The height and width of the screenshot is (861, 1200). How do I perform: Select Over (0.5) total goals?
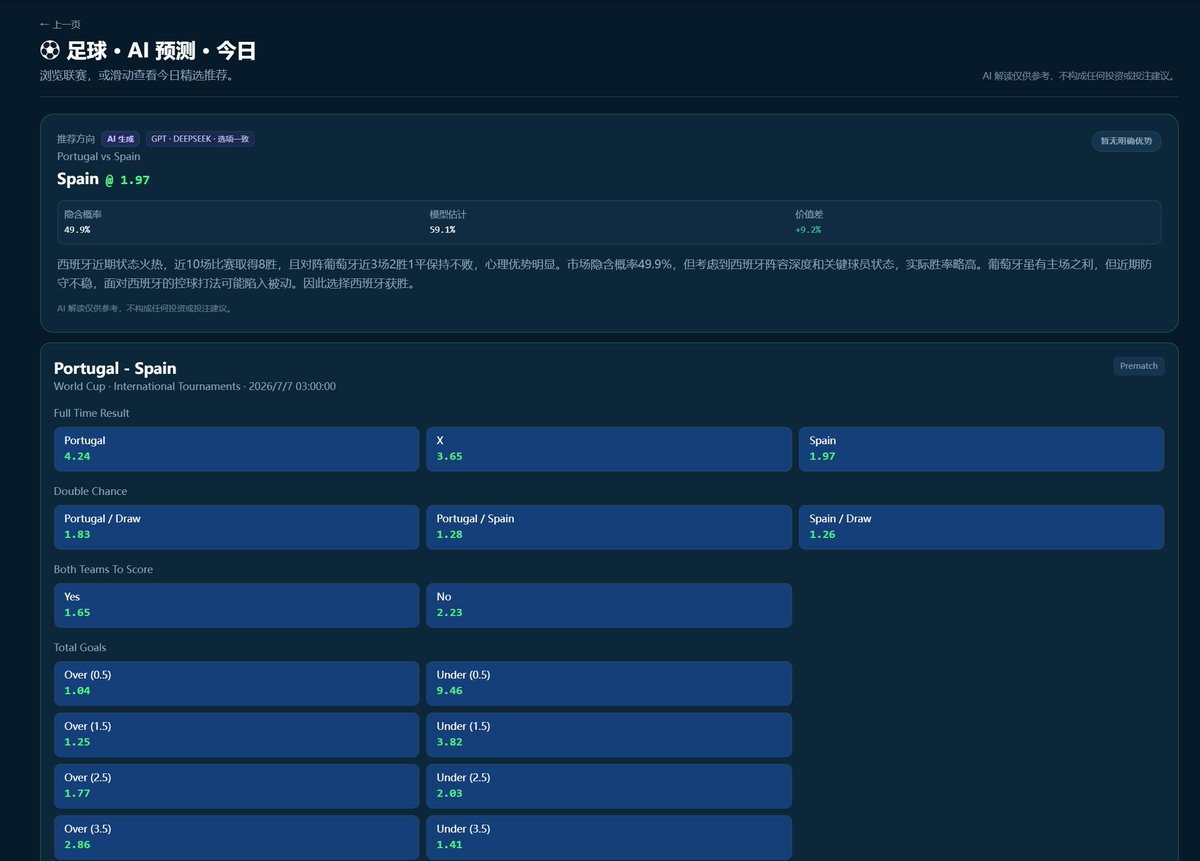pyautogui.click(x=236, y=683)
